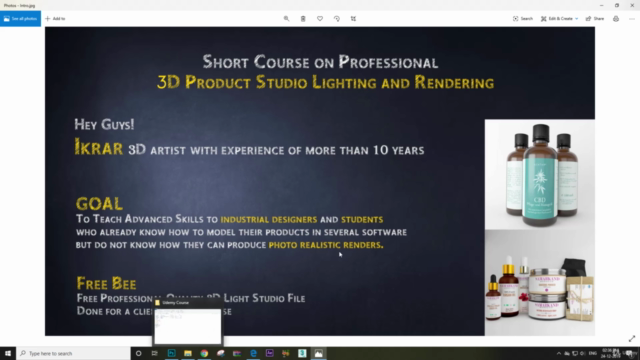640x360 pixels.
Task: Delete the photo using the trash icon
Action: 303,19
